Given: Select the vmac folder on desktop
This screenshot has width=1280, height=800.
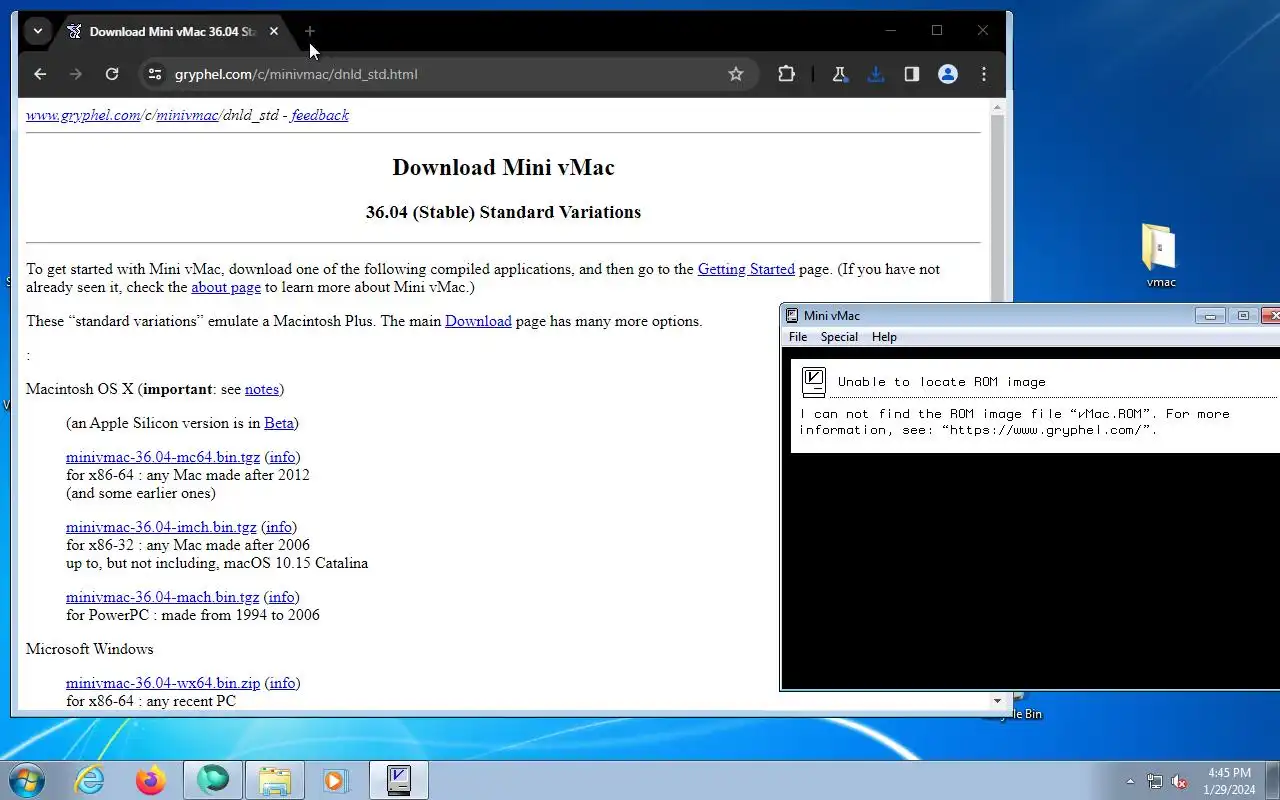Looking at the screenshot, I should click(x=1160, y=256).
